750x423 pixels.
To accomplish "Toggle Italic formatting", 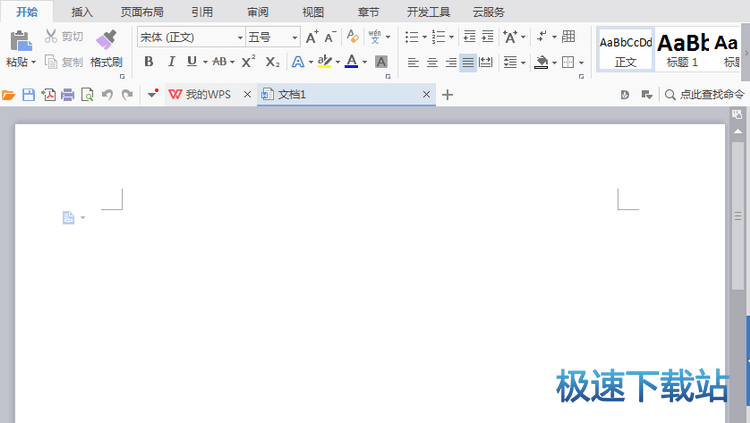I will pyautogui.click(x=171, y=62).
